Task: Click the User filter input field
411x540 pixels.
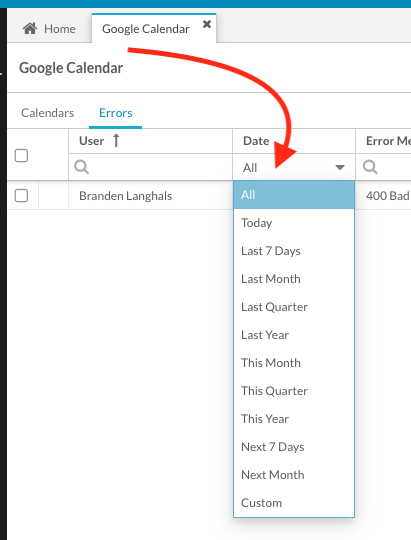Action: pyautogui.click(x=151, y=167)
